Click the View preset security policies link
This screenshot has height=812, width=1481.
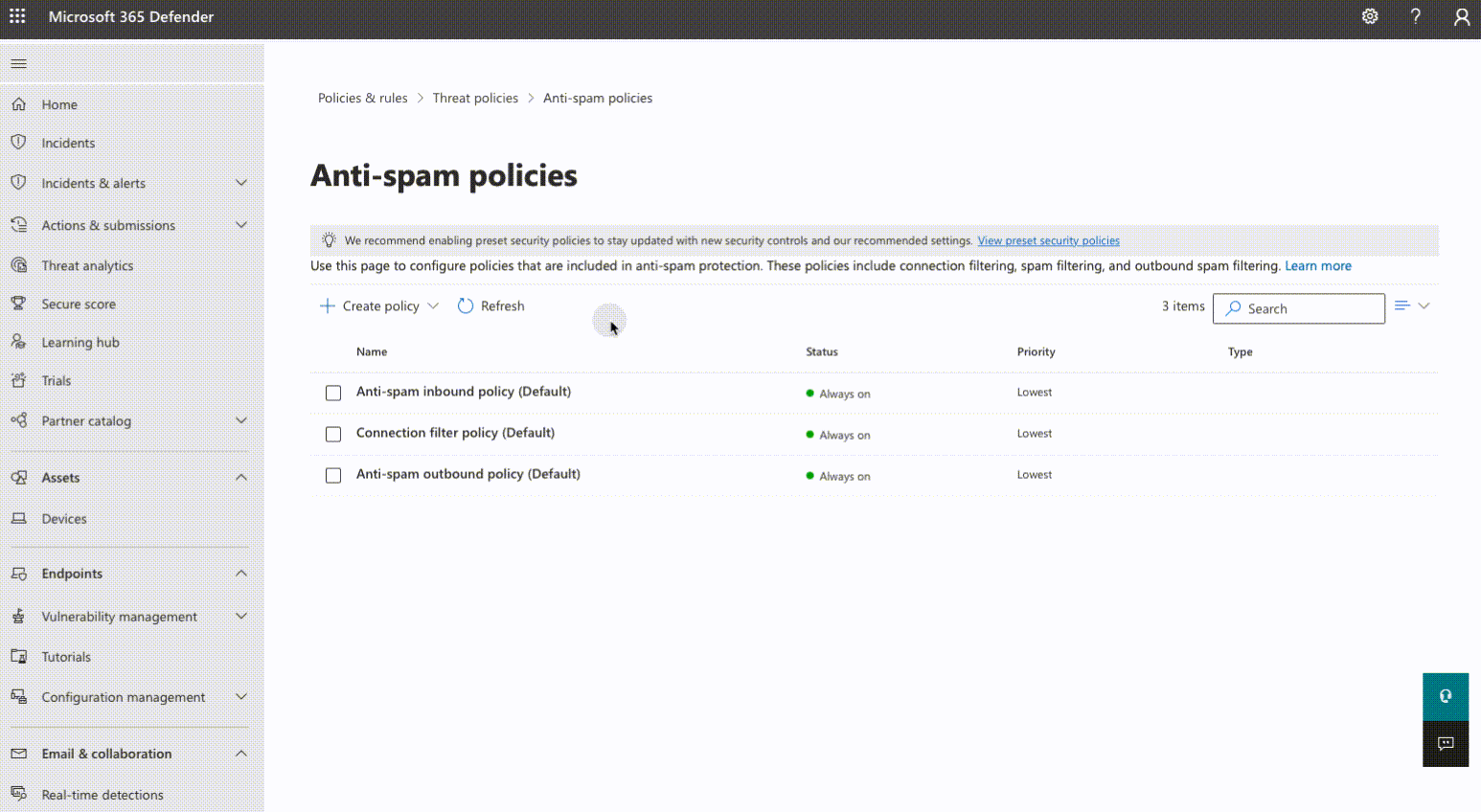point(1048,240)
